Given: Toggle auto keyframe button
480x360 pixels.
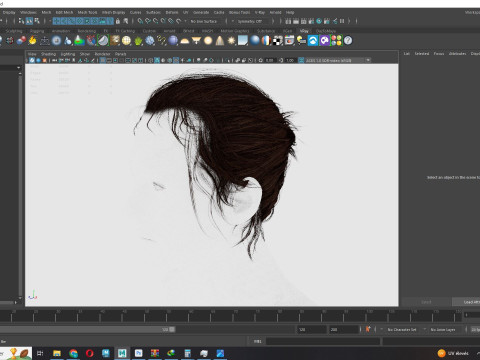Looking at the screenshot, I should click(368, 329).
